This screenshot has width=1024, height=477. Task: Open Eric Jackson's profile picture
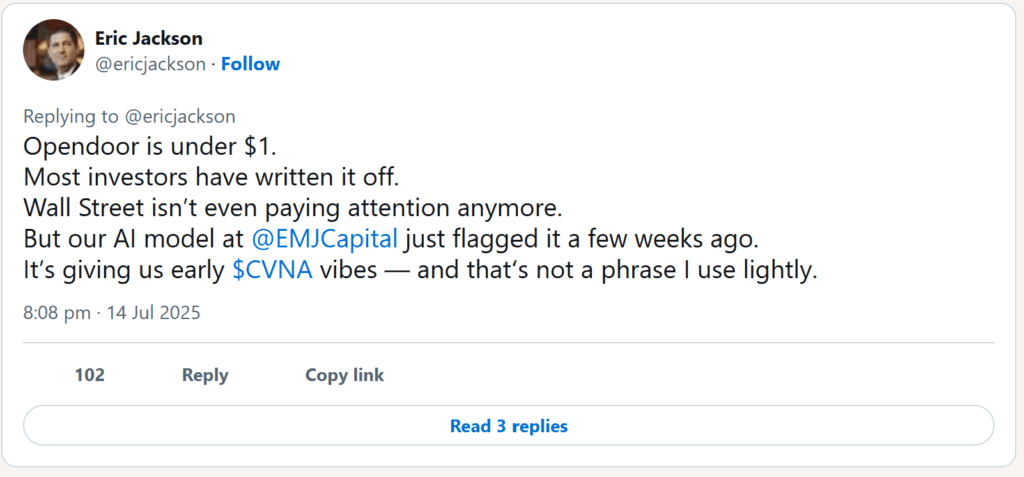[x=54, y=50]
